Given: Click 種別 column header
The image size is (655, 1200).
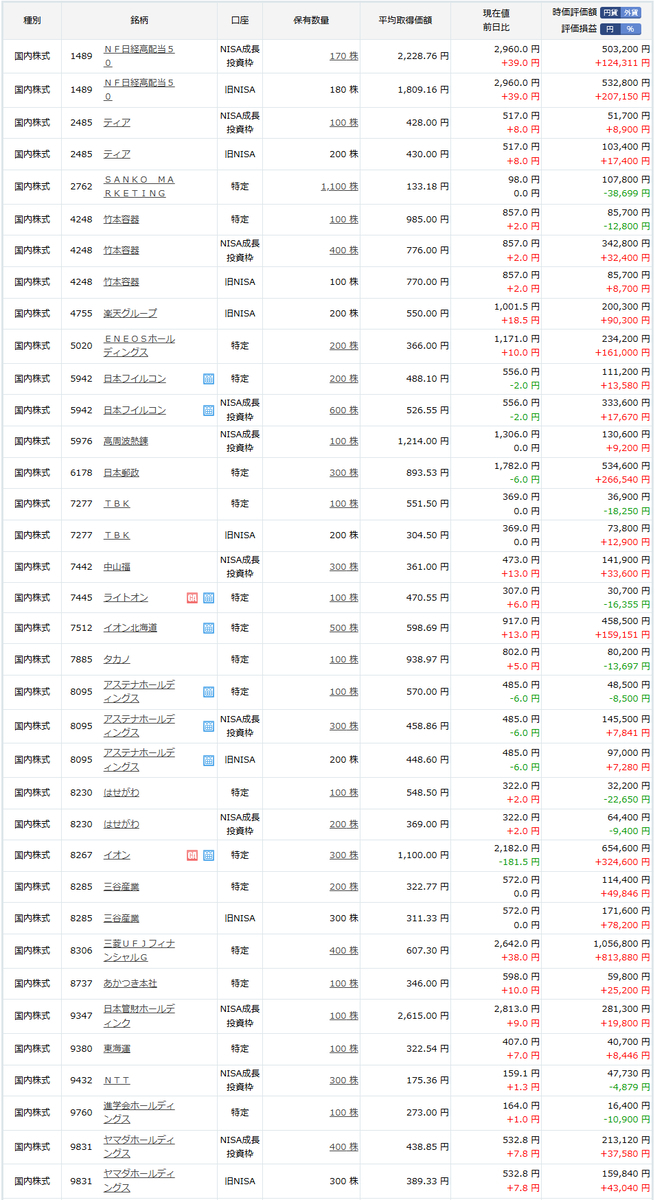Looking at the screenshot, I should coord(32,20).
